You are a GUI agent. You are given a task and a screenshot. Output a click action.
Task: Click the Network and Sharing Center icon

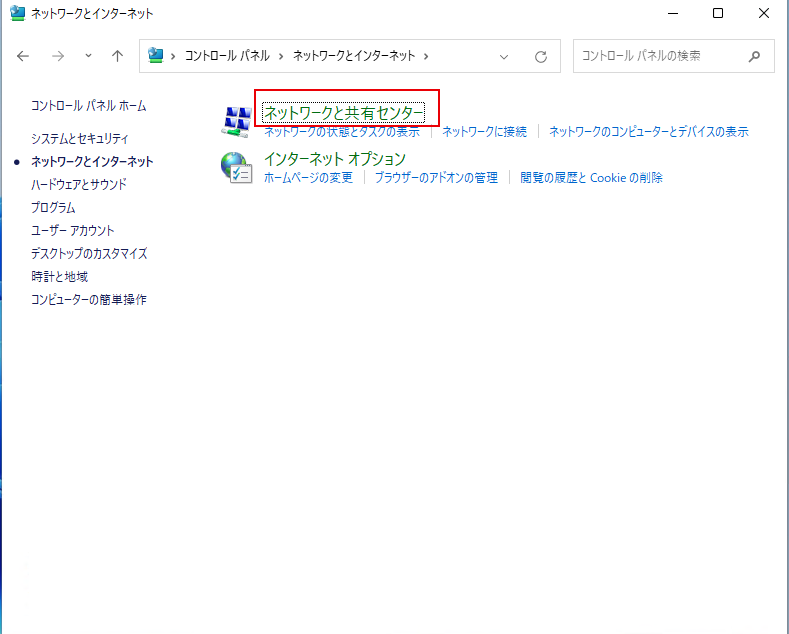235,121
